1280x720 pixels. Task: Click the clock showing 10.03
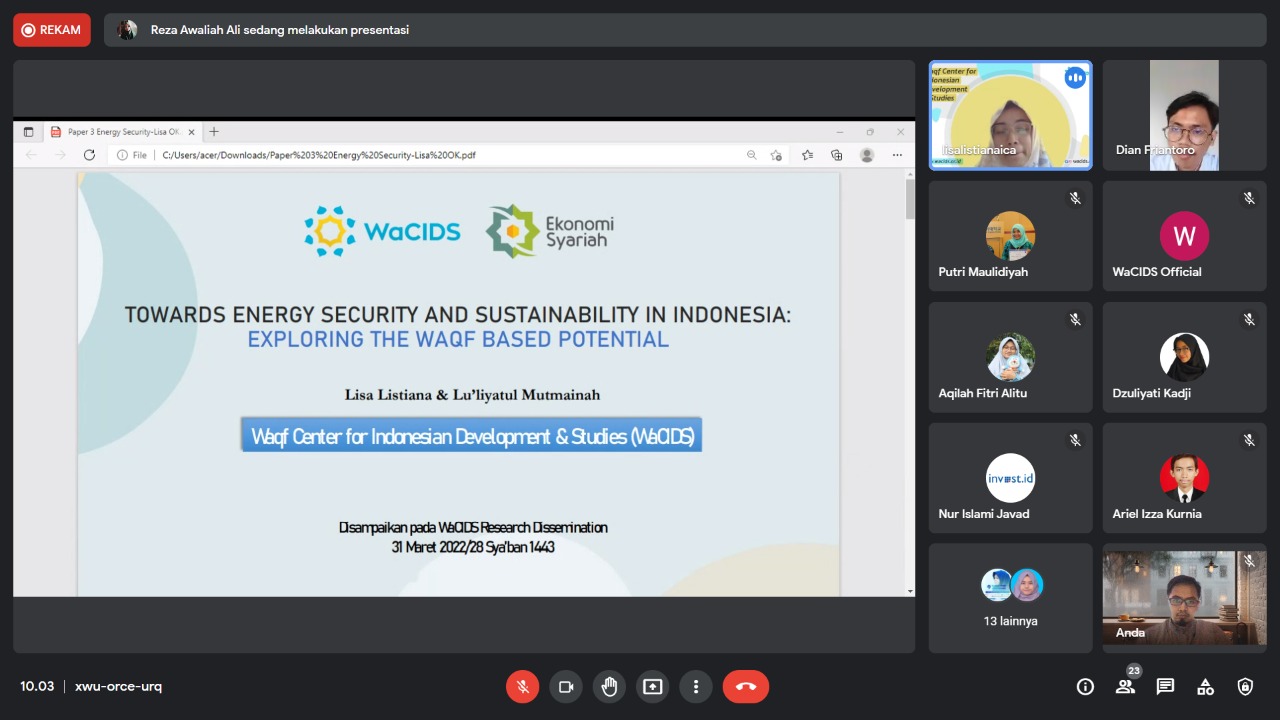(37, 686)
